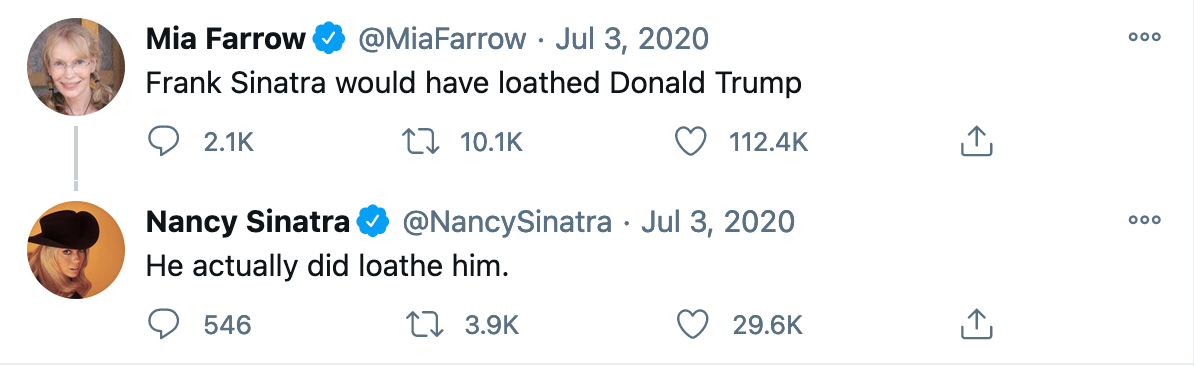This screenshot has height=366, width=1194.
Task: Open Mia Farrow's Jul 3, 2020 timestamp
Action: point(632,38)
